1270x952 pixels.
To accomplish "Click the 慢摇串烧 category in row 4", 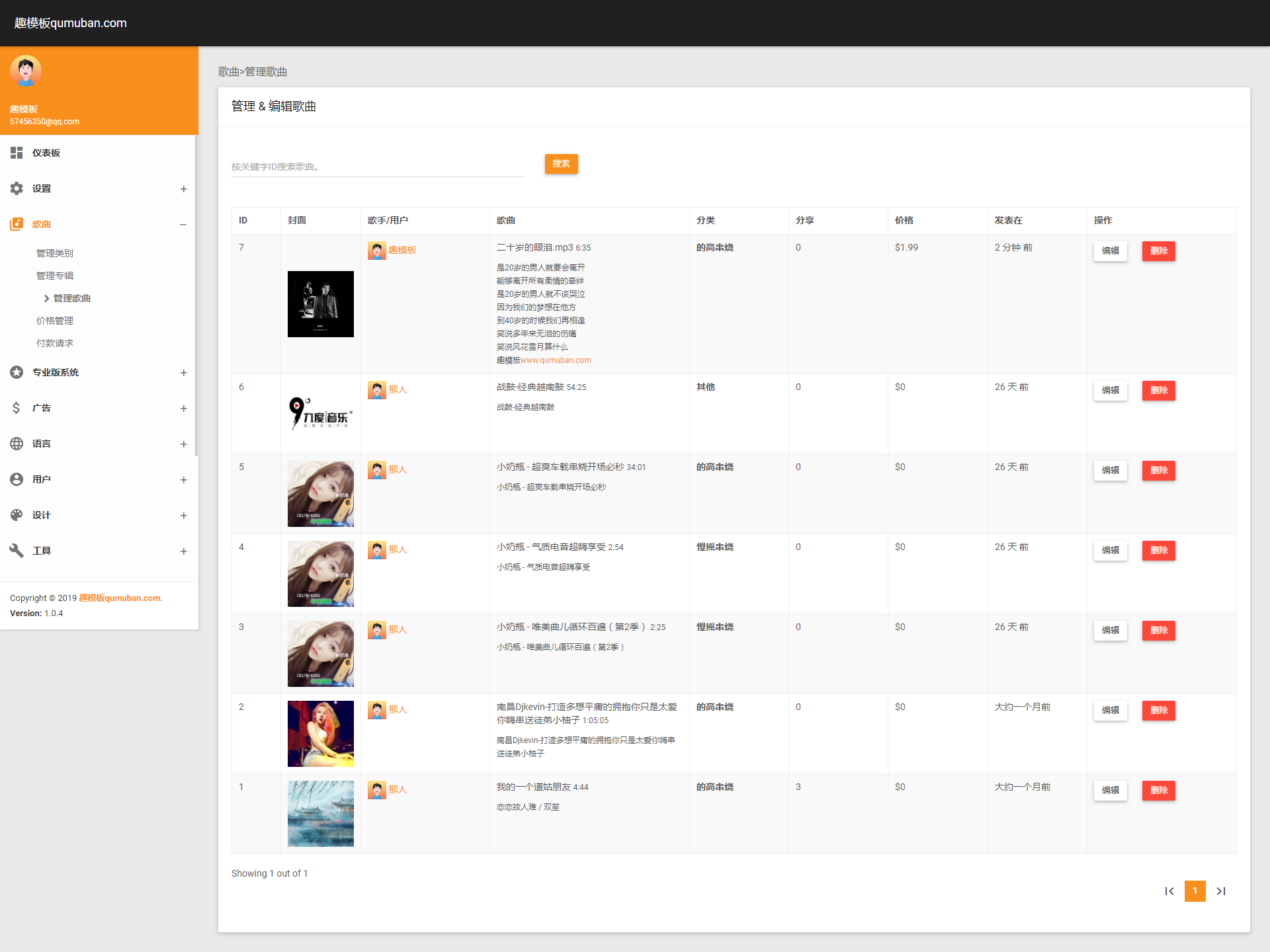I will point(715,547).
